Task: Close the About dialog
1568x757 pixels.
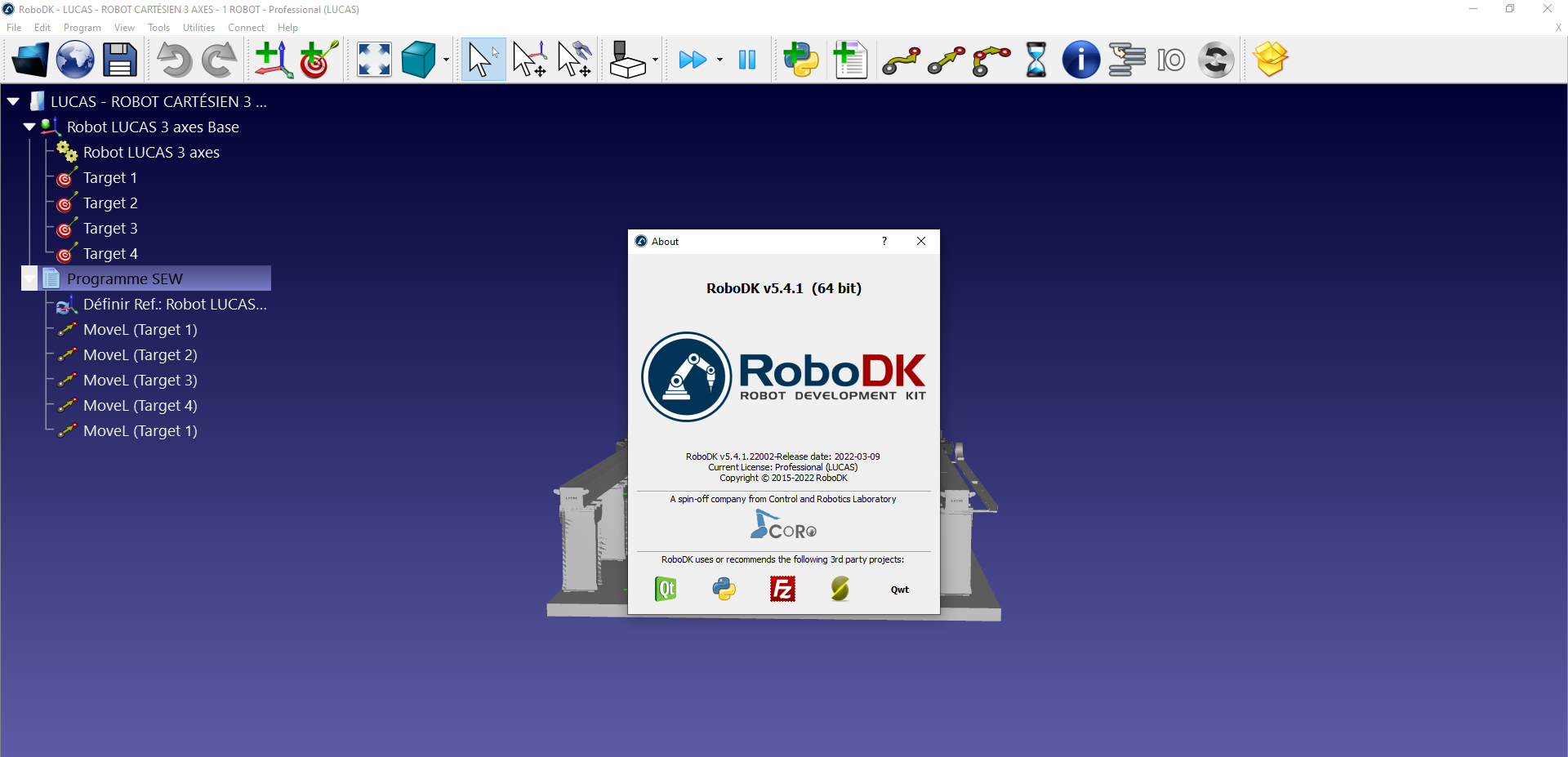Action: (x=920, y=241)
